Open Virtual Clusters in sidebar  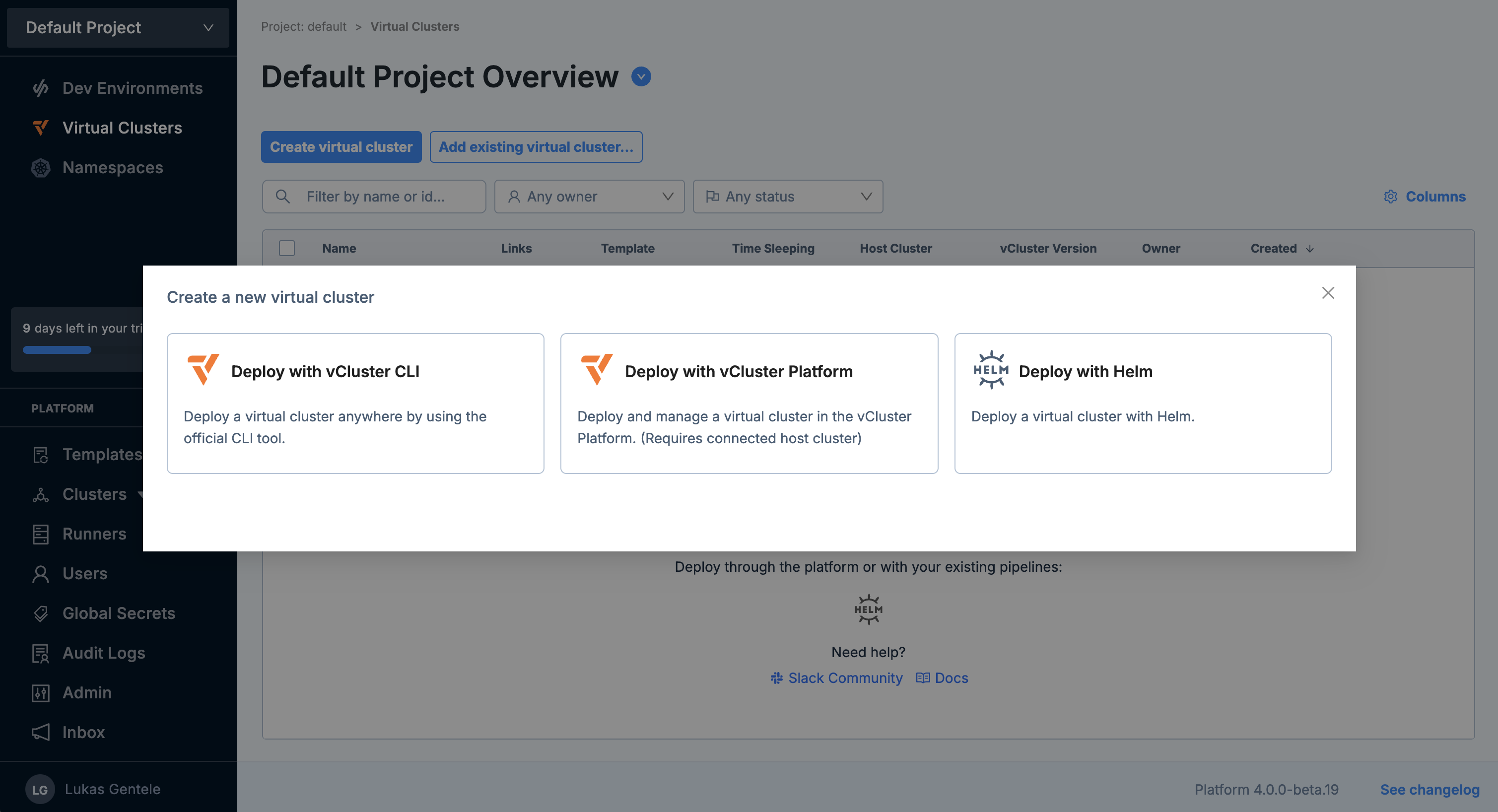point(122,128)
